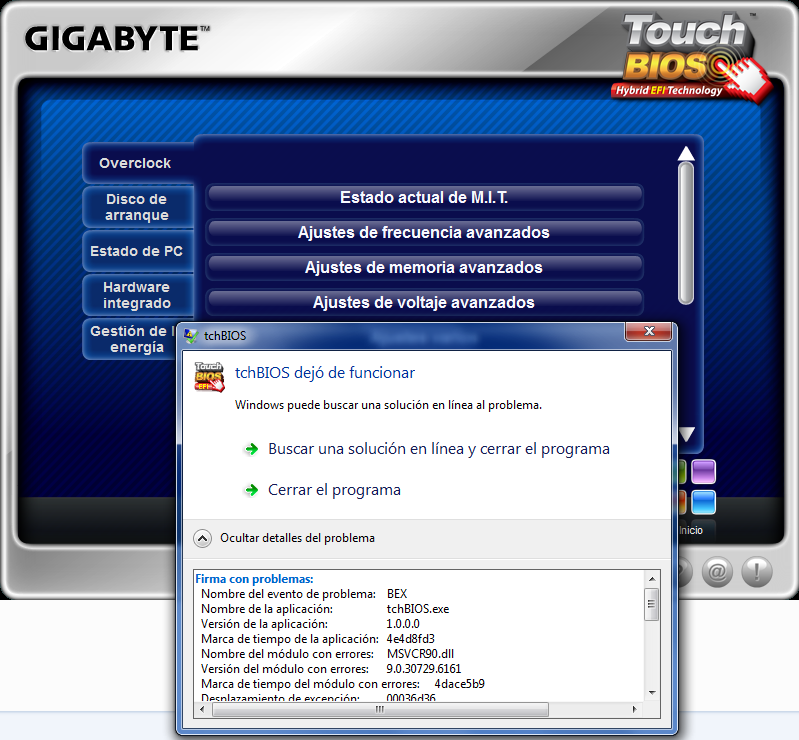Click the blue color theme square

click(704, 501)
